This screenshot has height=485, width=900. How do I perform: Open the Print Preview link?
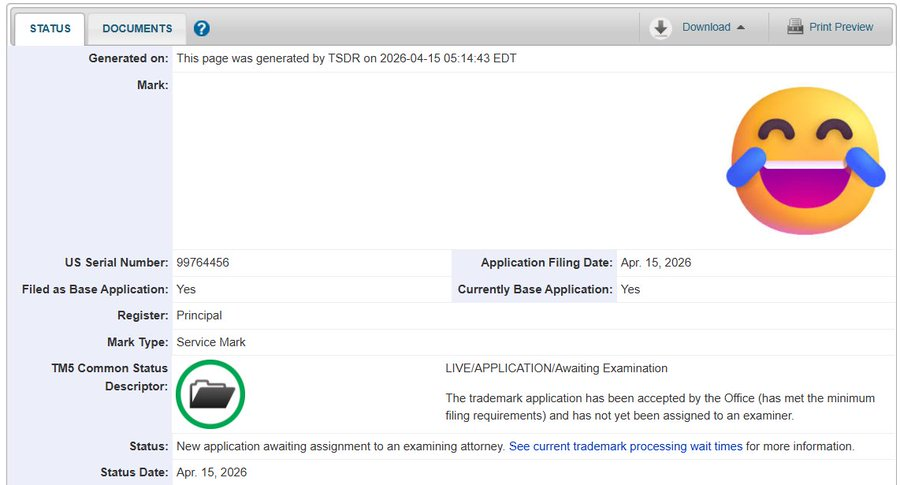(x=841, y=27)
